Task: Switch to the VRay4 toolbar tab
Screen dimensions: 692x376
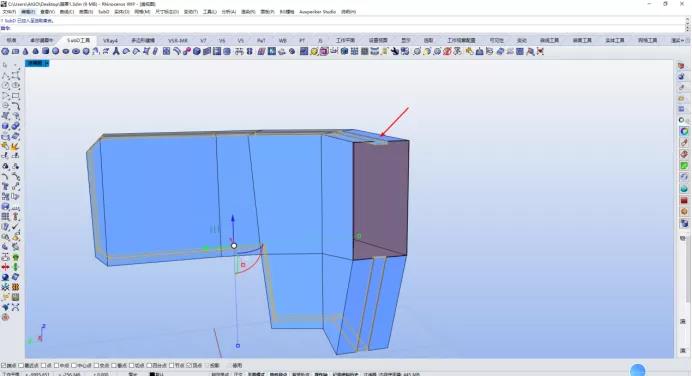Action: pyautogui.click(x=110, y=40)
